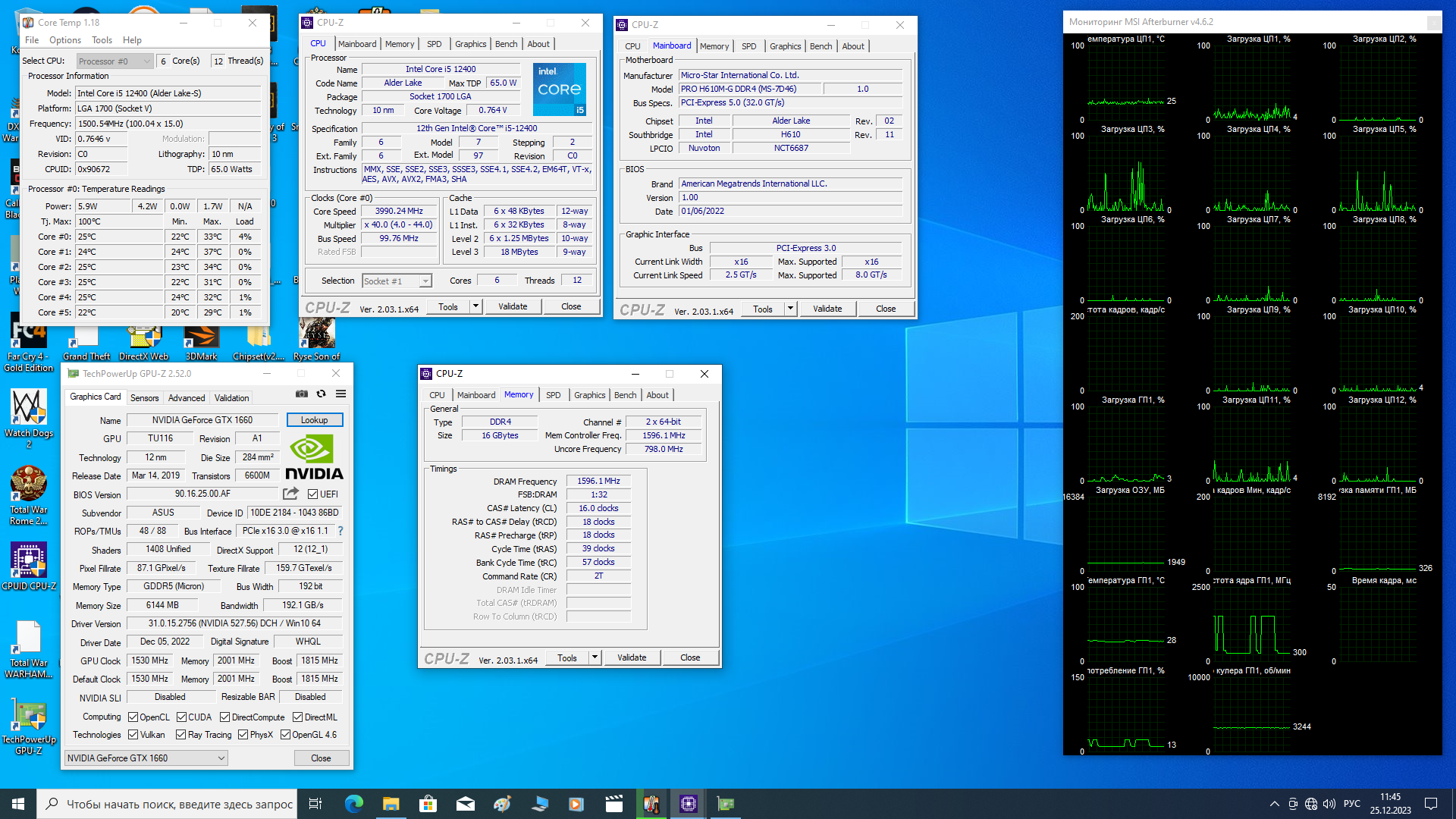This screenshot has width=1456, height=819.
Task: Click Validate in the Memory CPU-Z window
Action: coord(632,657)
